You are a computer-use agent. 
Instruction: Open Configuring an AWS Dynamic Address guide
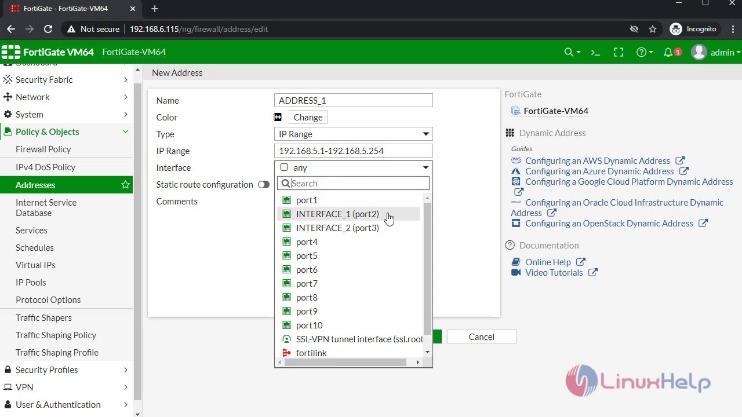click(598, 161)
